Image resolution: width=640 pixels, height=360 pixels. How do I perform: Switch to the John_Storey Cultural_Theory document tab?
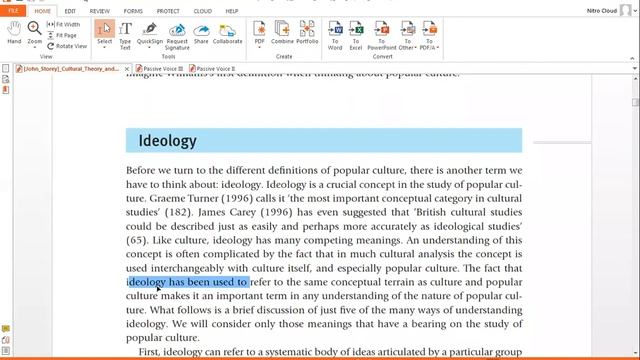[70, 69]
